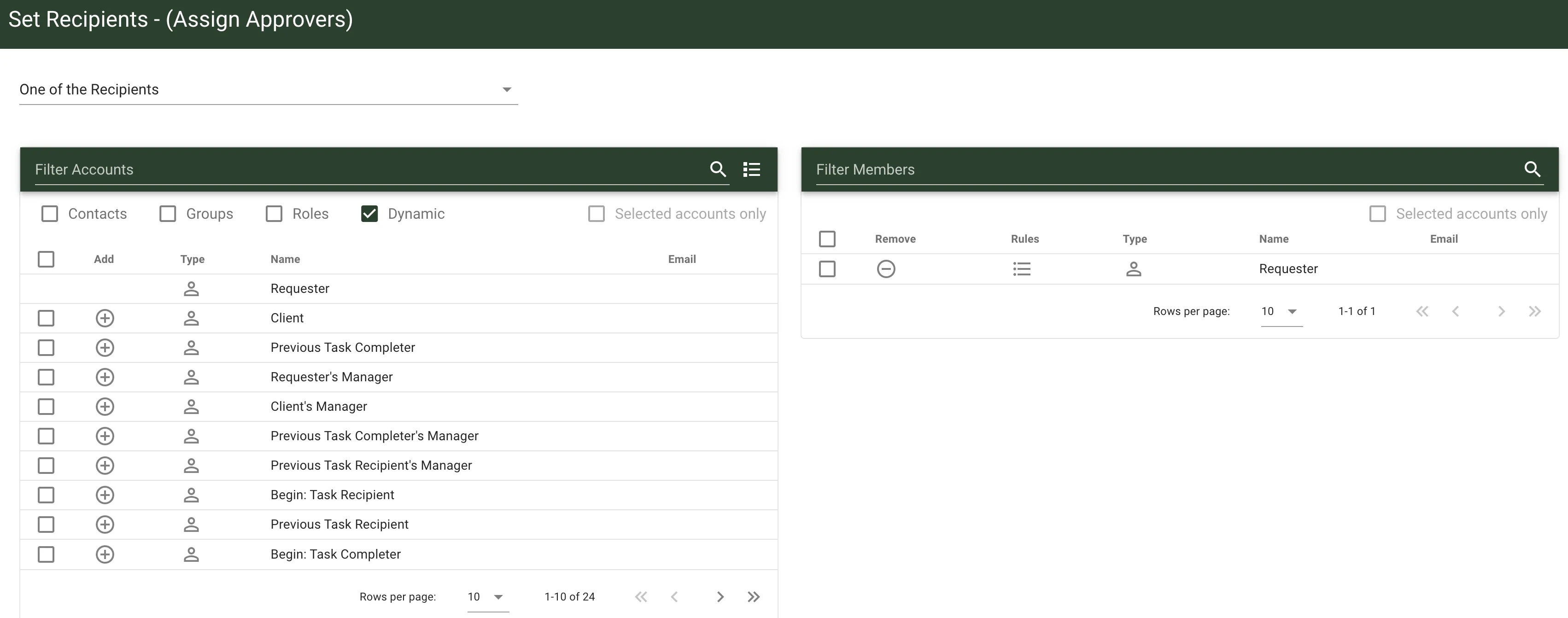Add Previous Task Recipient's Manager via plus icon

[105, 465]
